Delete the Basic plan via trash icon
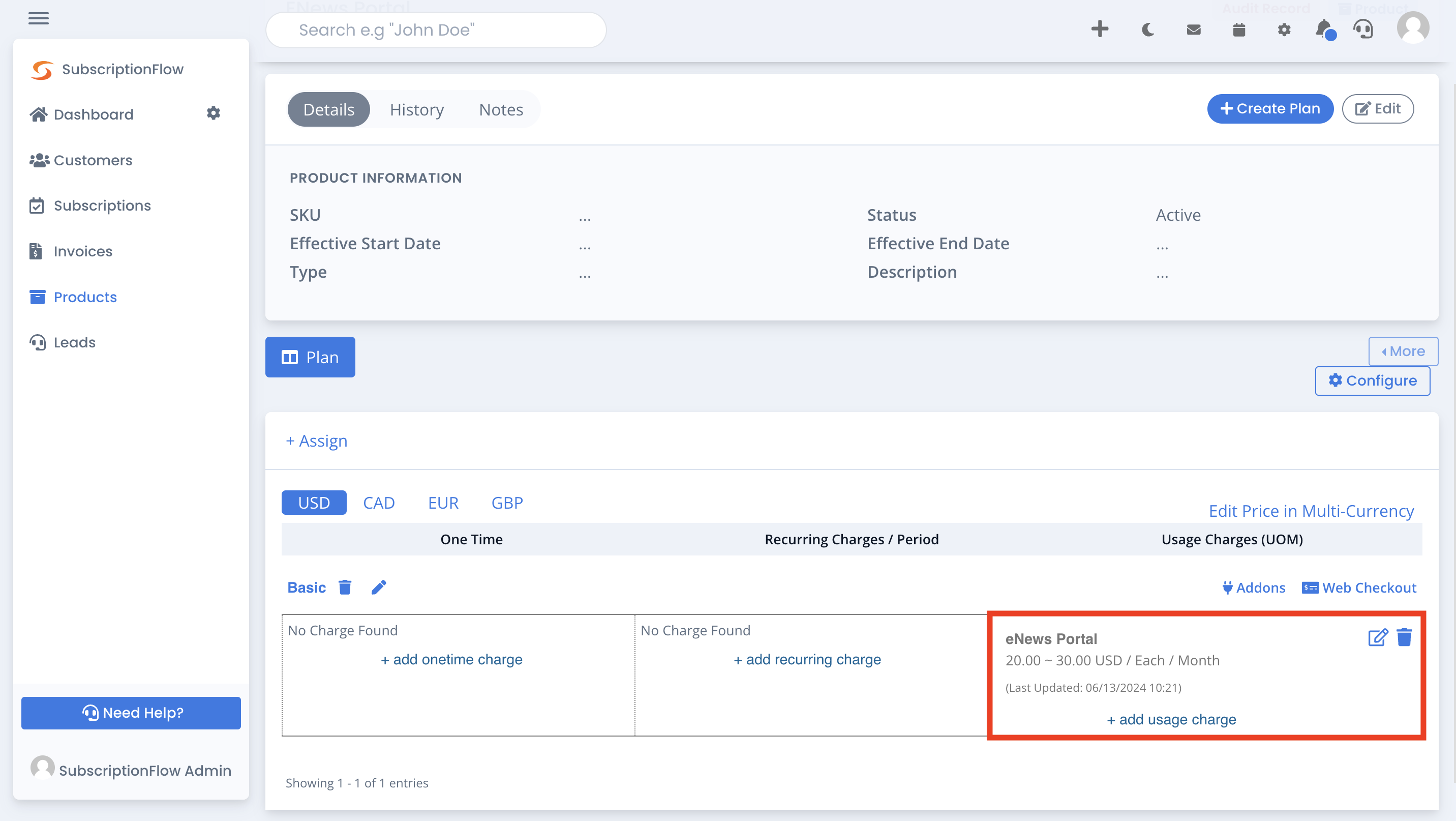The image size is (1456, 821). pos(345,588)
